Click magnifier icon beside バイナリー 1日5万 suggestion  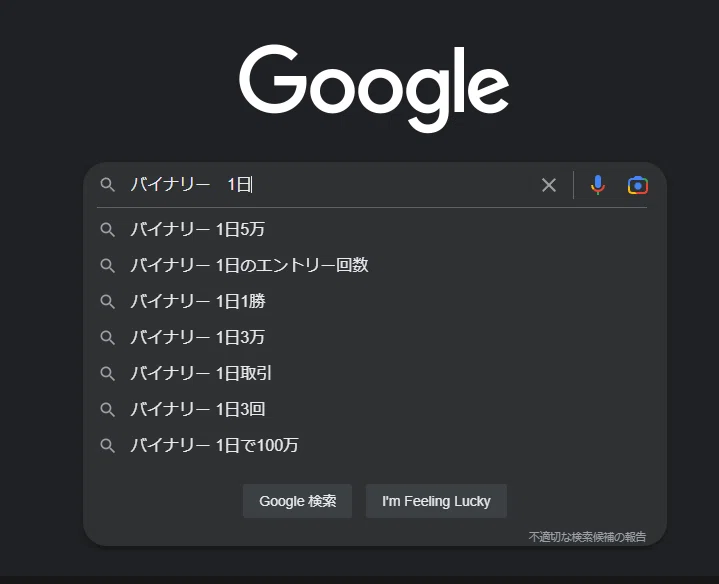[x=107, y=229]
